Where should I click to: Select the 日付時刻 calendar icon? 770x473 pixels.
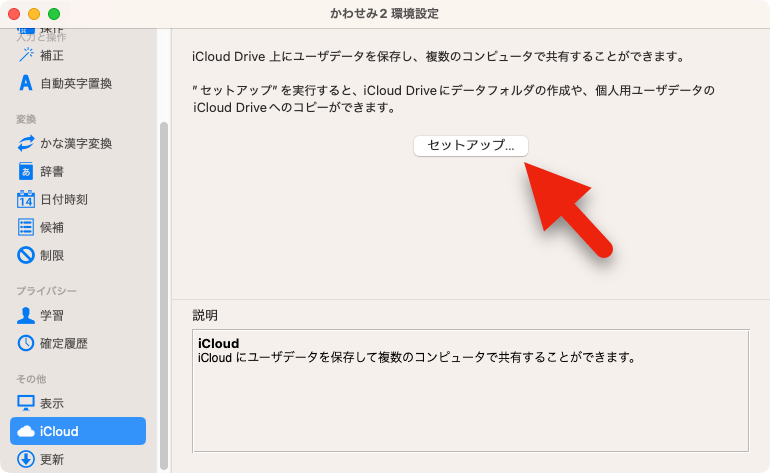click(x=26, y=199)
